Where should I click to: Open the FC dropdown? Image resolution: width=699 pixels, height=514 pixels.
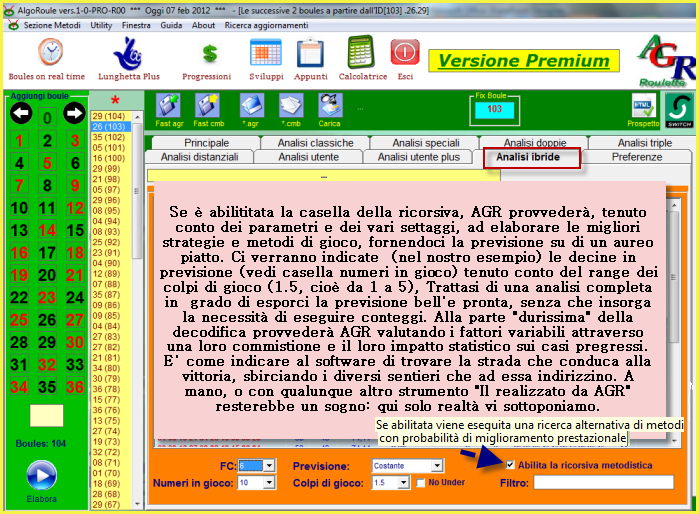click(x=269, y=466)
